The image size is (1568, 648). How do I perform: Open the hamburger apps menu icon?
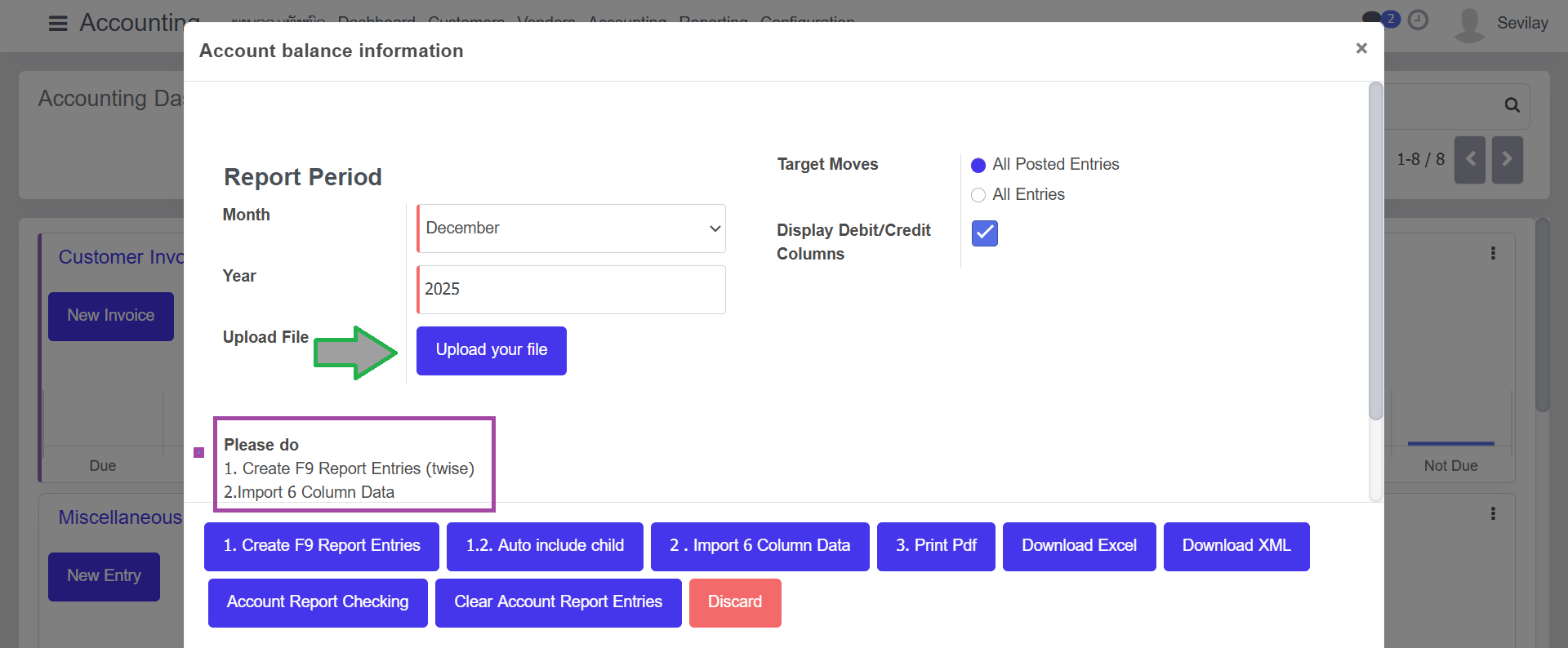(x=58, y=23)
